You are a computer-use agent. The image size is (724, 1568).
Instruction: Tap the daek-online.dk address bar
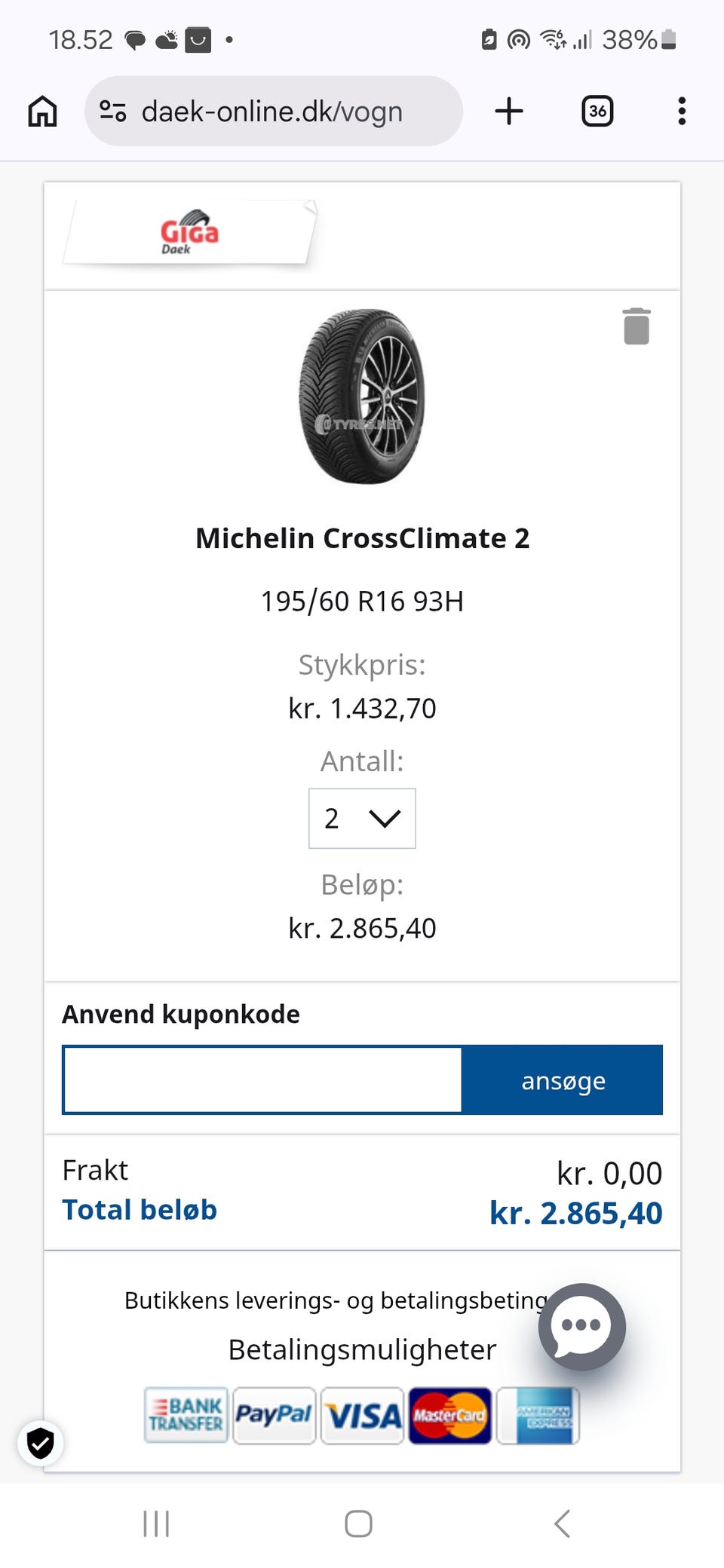pyautogui.click(x=272, y=112)
